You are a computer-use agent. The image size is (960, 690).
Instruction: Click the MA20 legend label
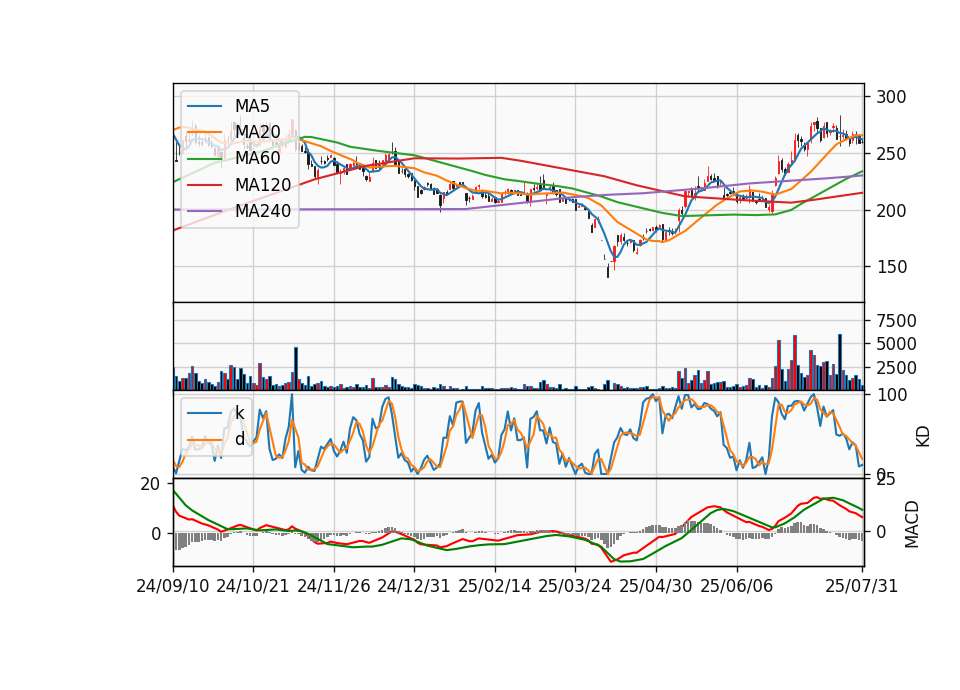click(257, 132)
